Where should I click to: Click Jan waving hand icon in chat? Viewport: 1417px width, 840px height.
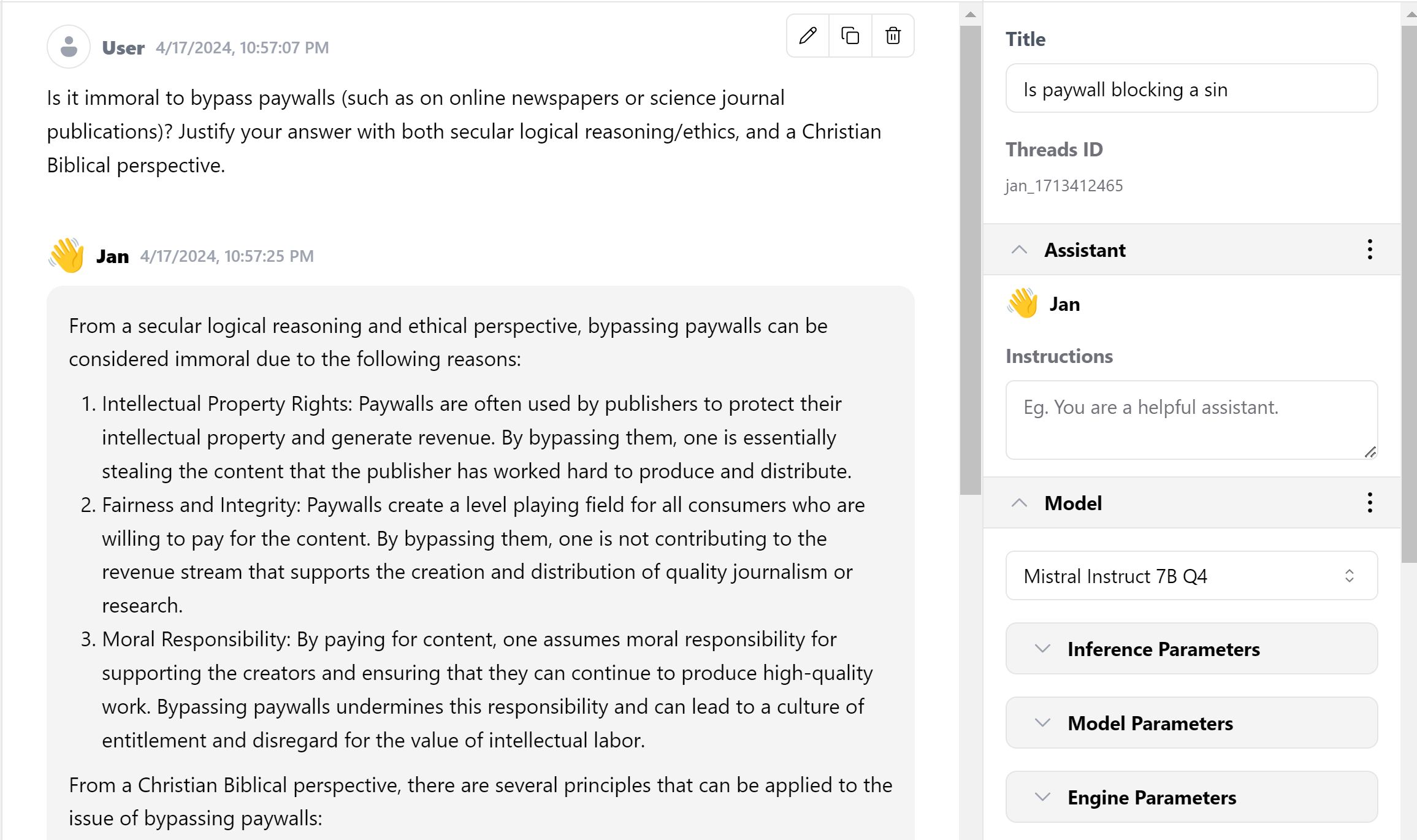[x=66, y=255]
